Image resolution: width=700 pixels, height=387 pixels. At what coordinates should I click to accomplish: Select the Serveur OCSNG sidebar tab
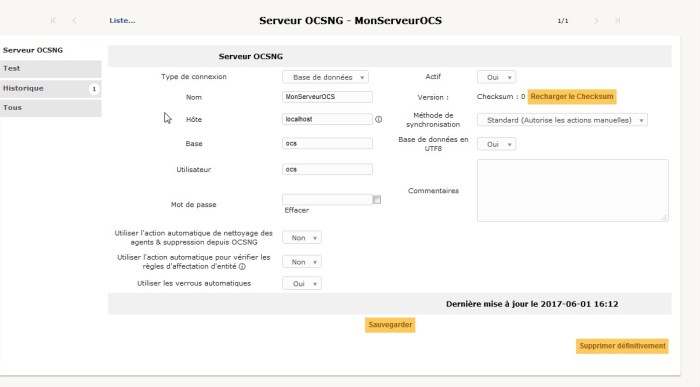pyautogui.click(x=51, y=50)
